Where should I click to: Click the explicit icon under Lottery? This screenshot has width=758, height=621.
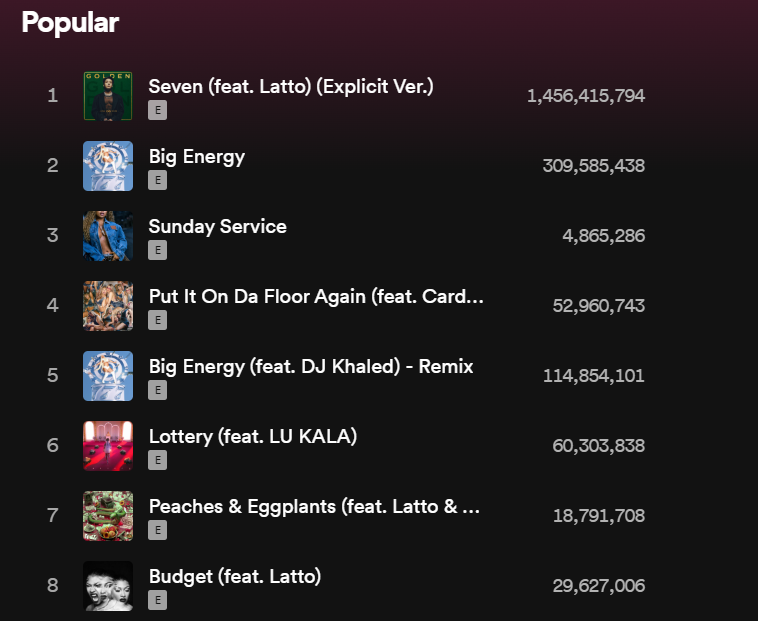[157, 461]
